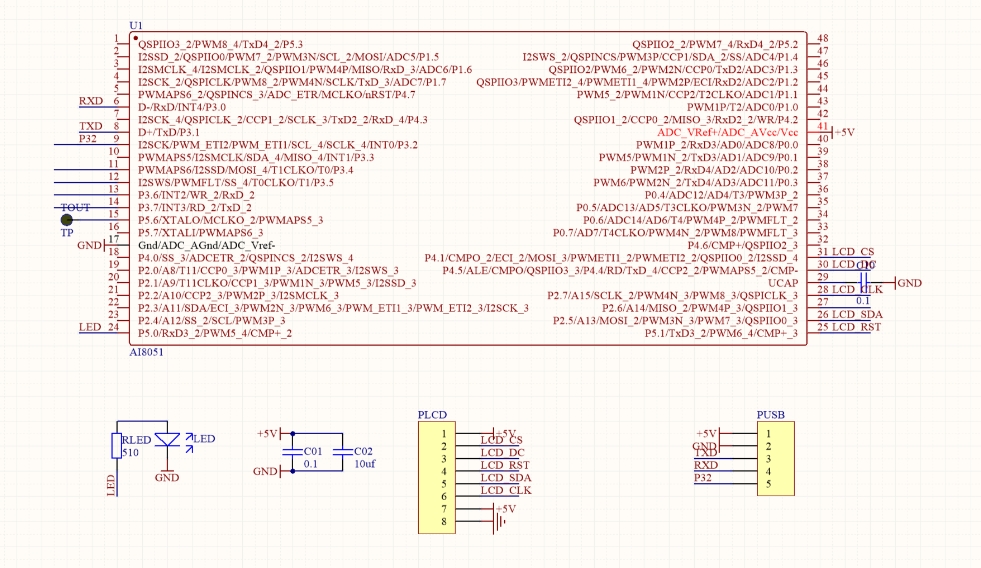Viewport: 981px width, 568px height.
Task: Select the RLED 510 resistor symbol
Action: (116, 445)
